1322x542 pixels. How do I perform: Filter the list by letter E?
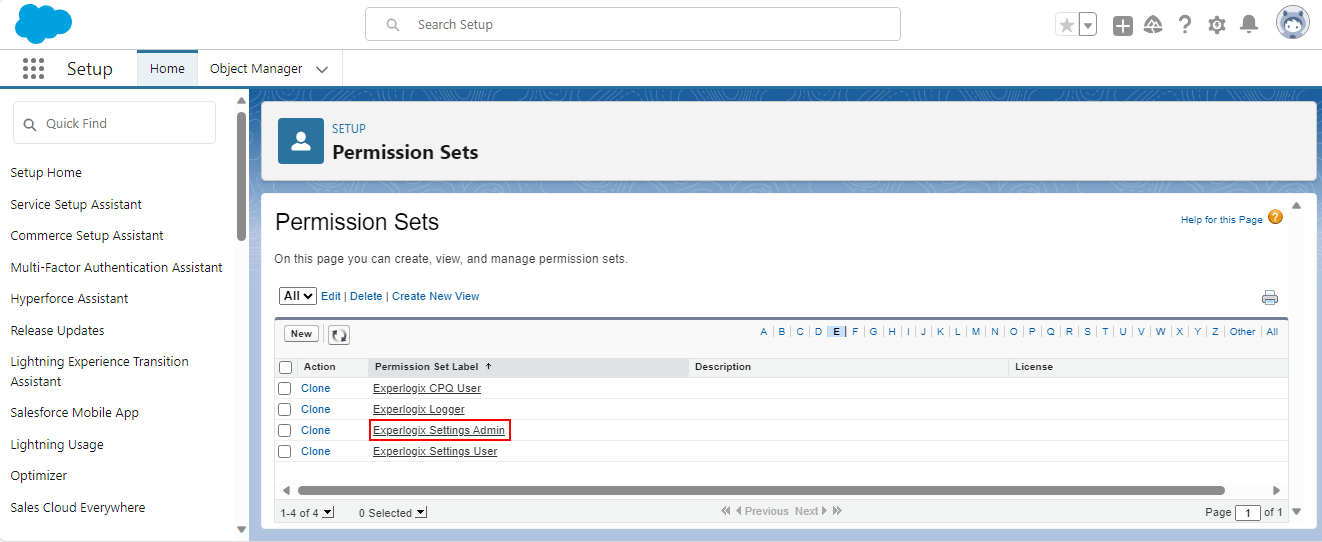pyautogui.click(x=836, y=332)
